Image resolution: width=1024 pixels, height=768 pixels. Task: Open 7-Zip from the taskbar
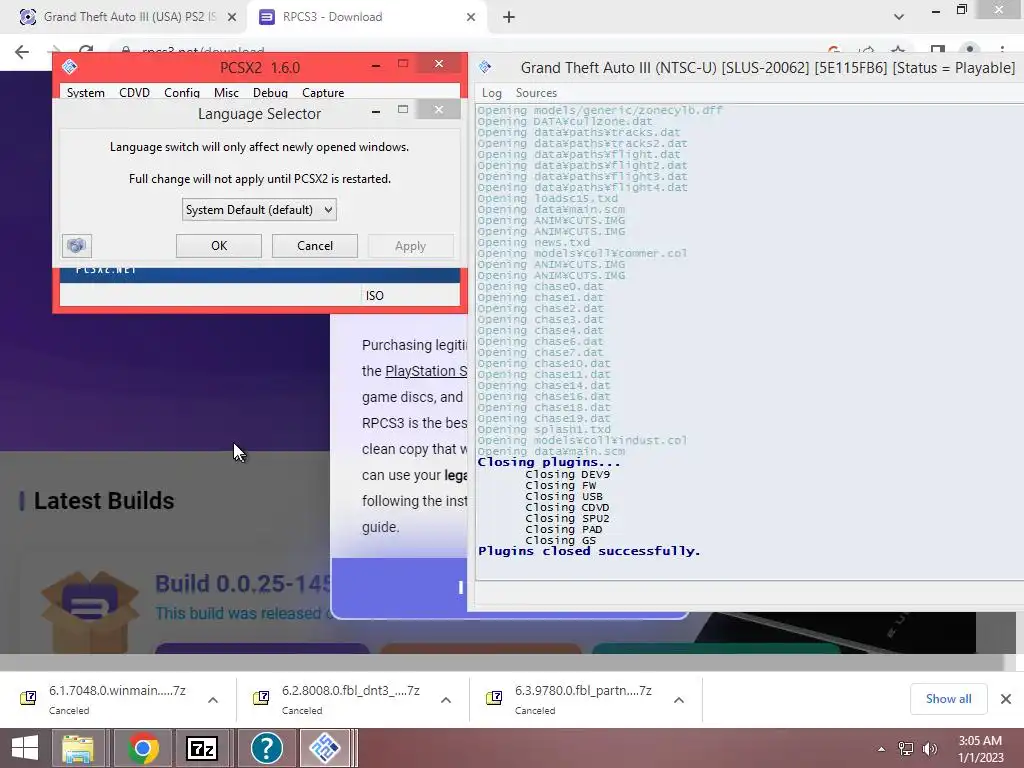pos(202,748)
